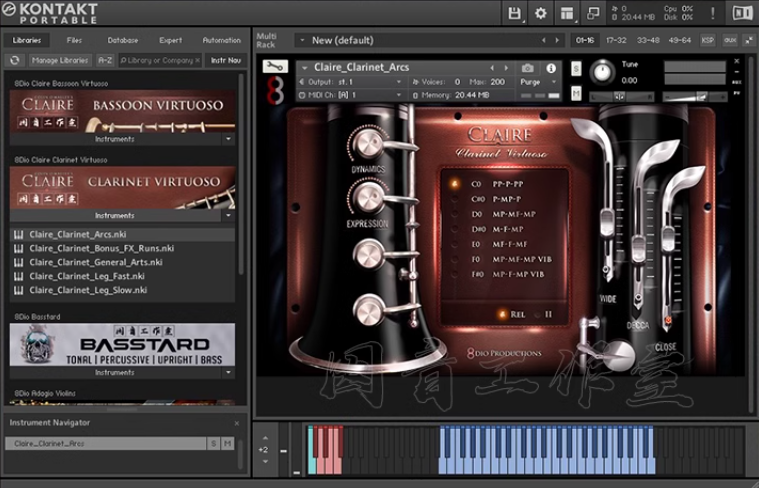Toggle the aux sends button

729,40
